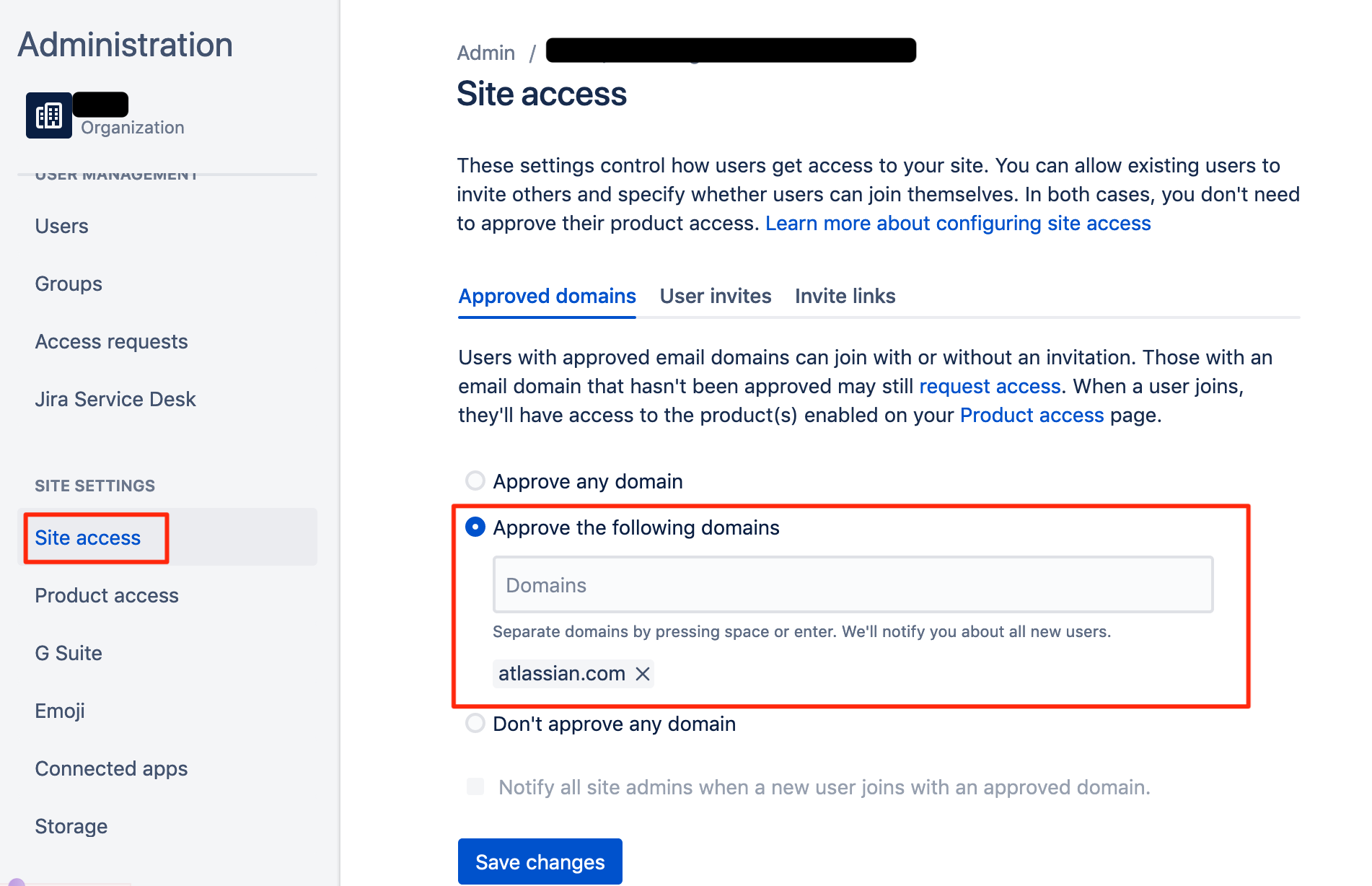Choose Don't approve any domain
This screenshot has width=1372, height=886.
[475, 723]
